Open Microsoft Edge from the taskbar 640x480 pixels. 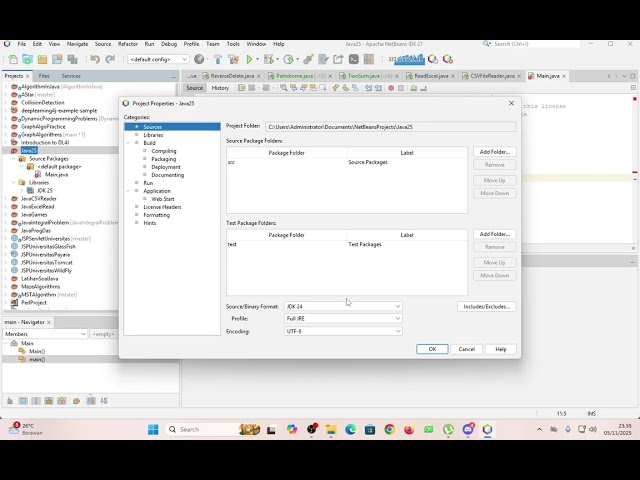(x=350, y=429)
